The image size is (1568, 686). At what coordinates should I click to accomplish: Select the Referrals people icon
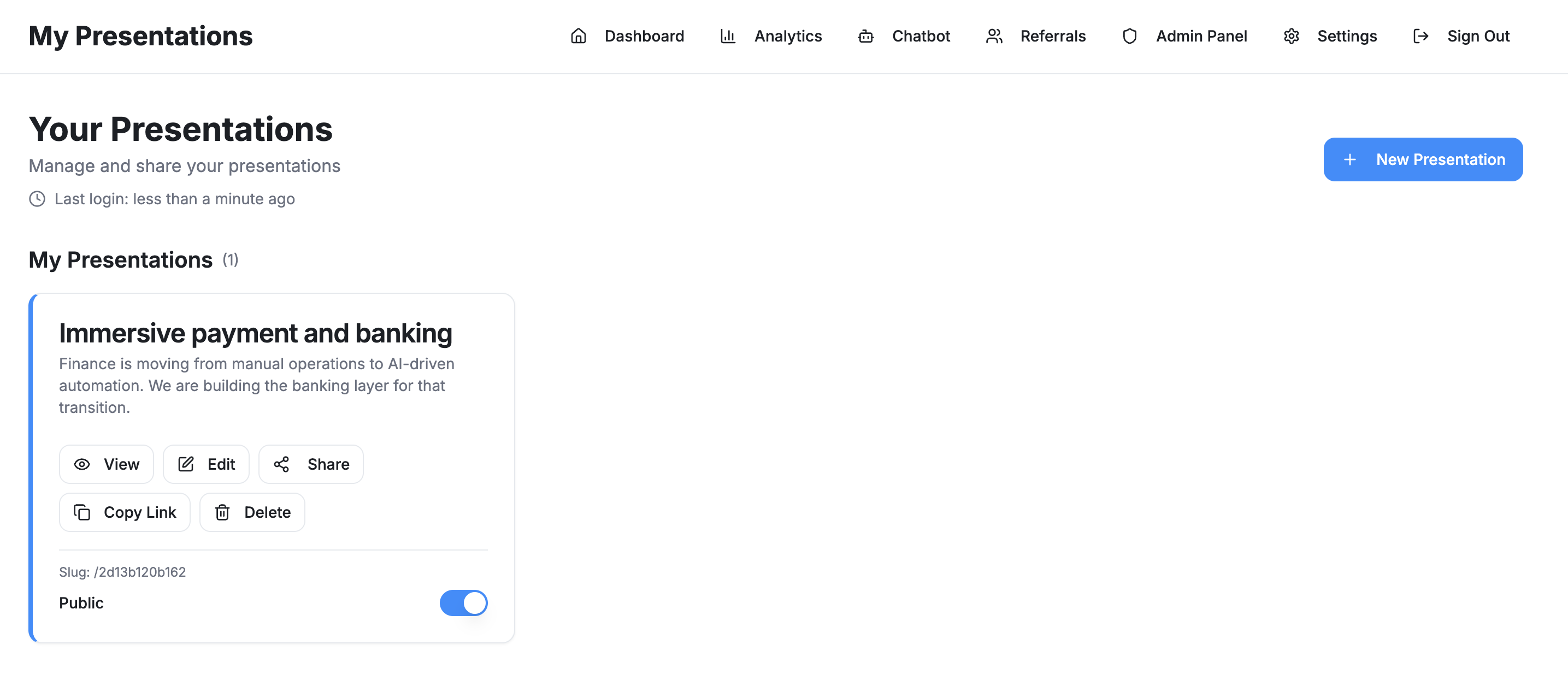pyautogui.click(x=994, y=37)
